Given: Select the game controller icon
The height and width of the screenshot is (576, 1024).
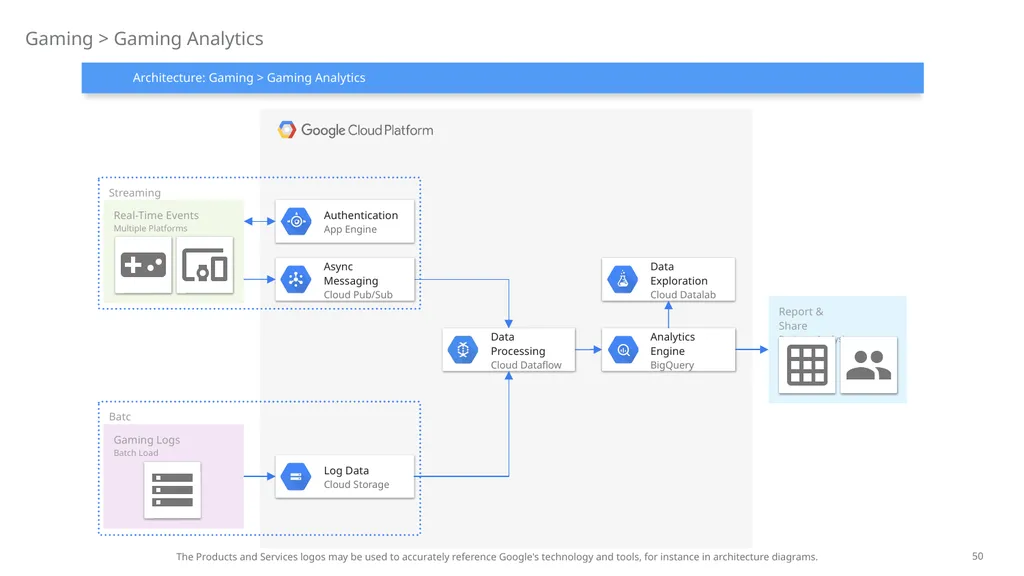Looking at the screenshot, I should pyautogui.click(x=143, y=265).
